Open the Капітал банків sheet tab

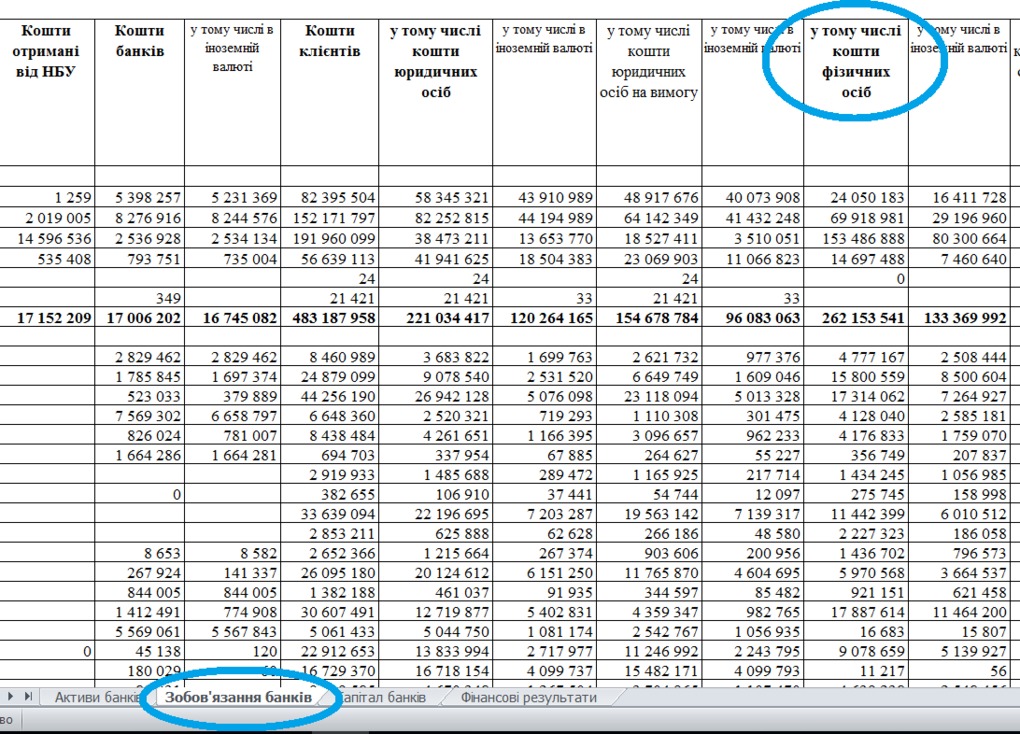click(384, 697)
